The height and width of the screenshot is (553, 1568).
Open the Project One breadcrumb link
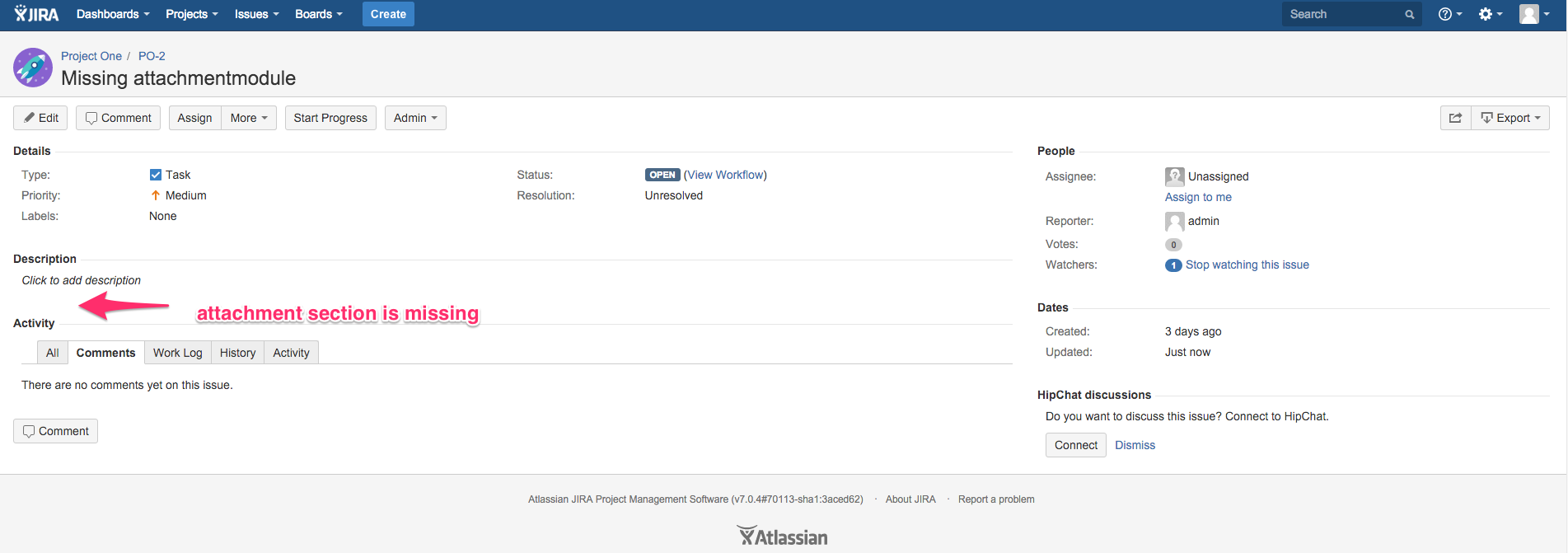coord(91,56)
